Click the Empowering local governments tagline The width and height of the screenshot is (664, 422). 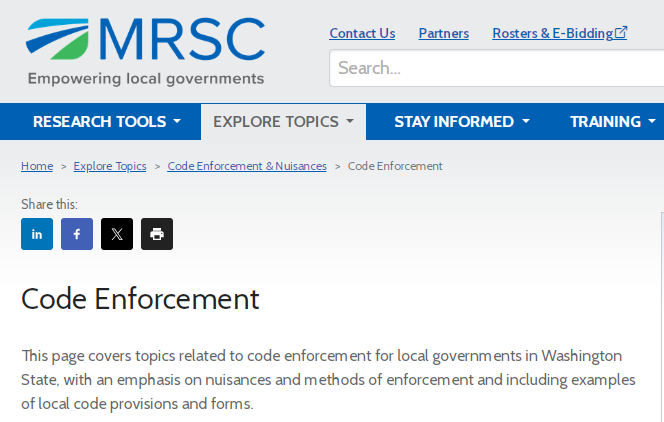146,79
